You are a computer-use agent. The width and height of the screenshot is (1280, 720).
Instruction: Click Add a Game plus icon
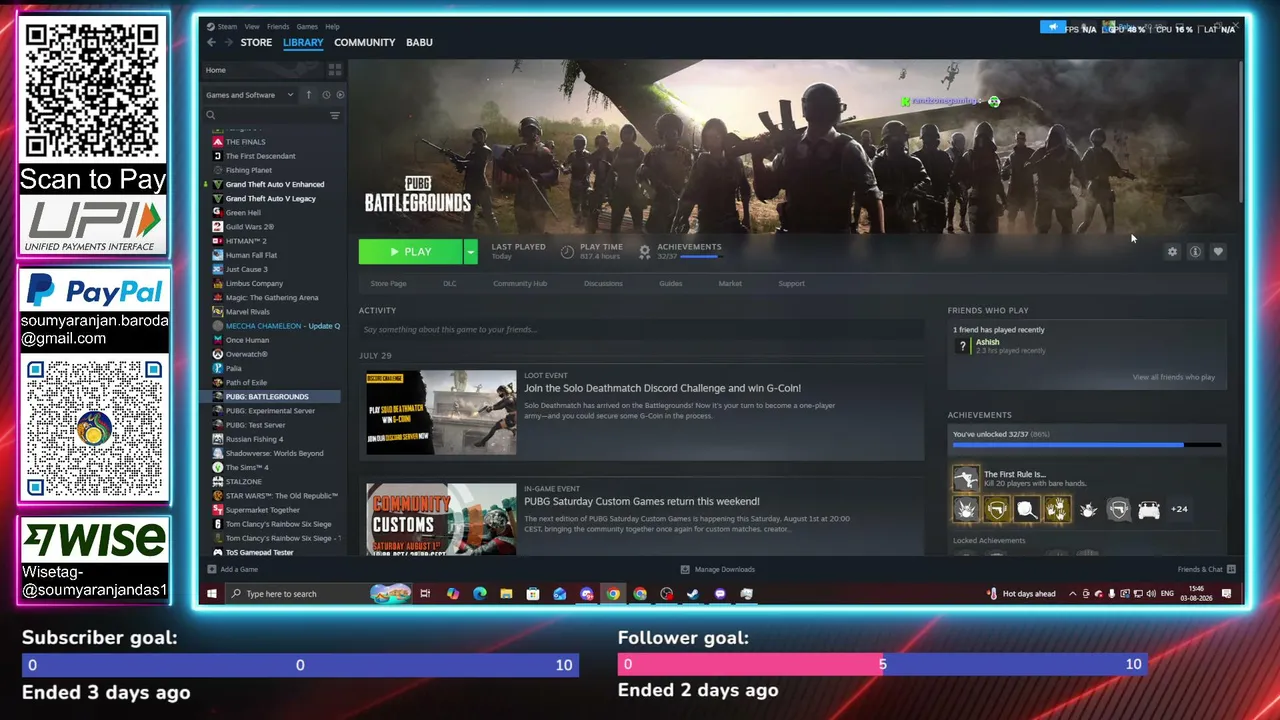tap(211, 569)
